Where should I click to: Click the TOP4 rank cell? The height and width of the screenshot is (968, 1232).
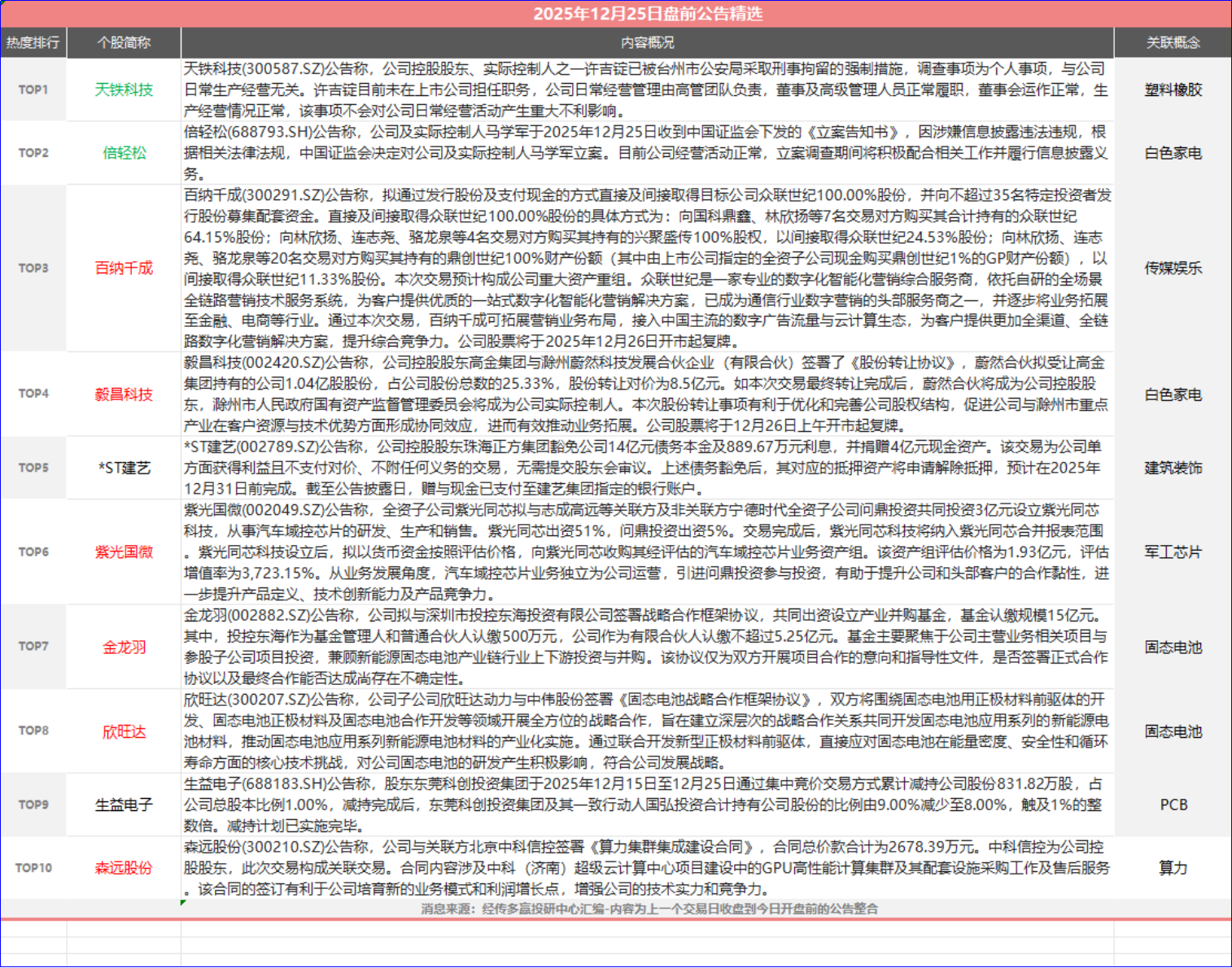click(33, 394)
